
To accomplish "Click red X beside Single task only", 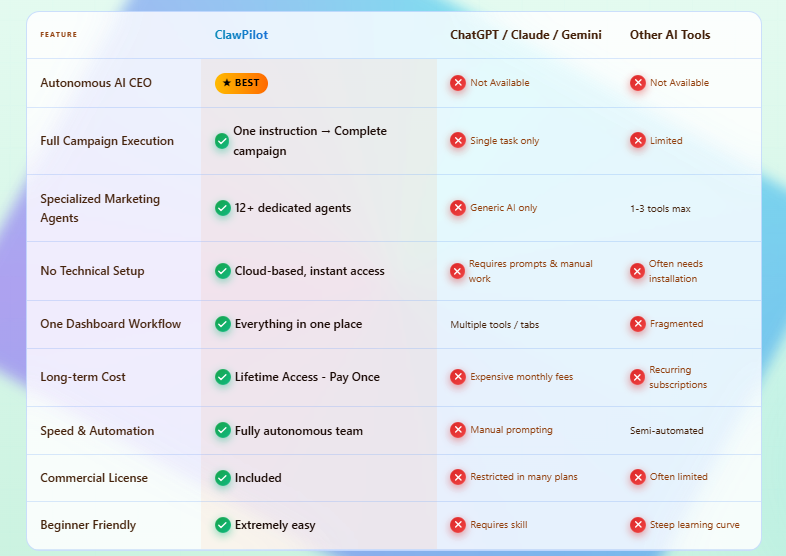I will (458, 140).
